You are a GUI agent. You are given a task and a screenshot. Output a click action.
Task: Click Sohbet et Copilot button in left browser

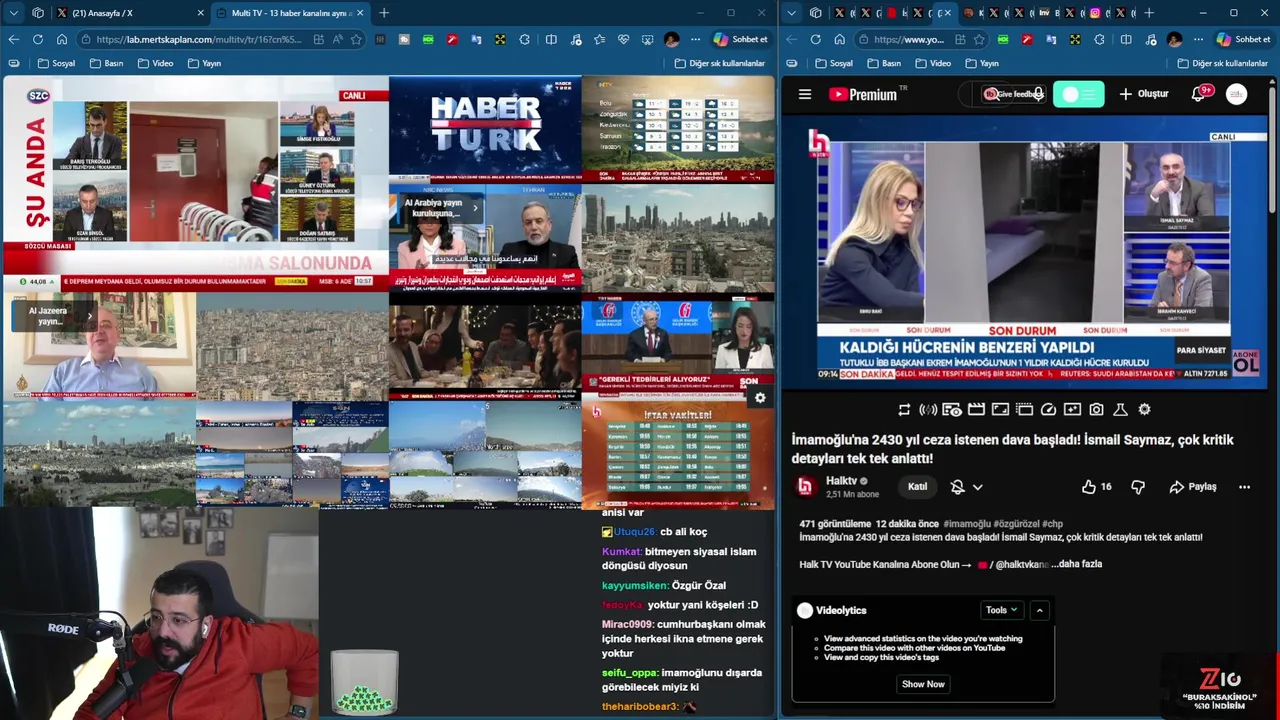(741, 39)
